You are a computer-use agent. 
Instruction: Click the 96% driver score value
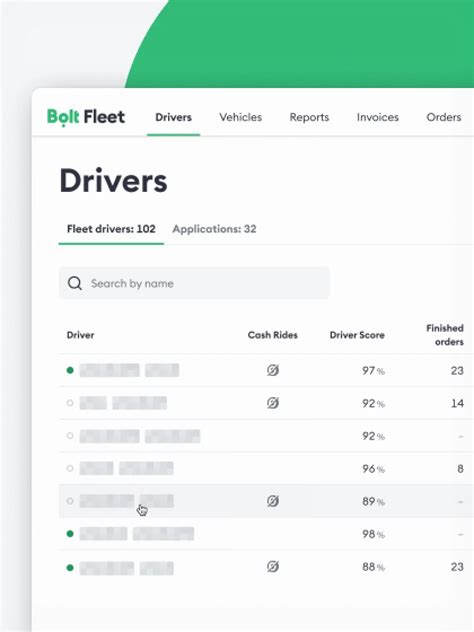[373, 469]
